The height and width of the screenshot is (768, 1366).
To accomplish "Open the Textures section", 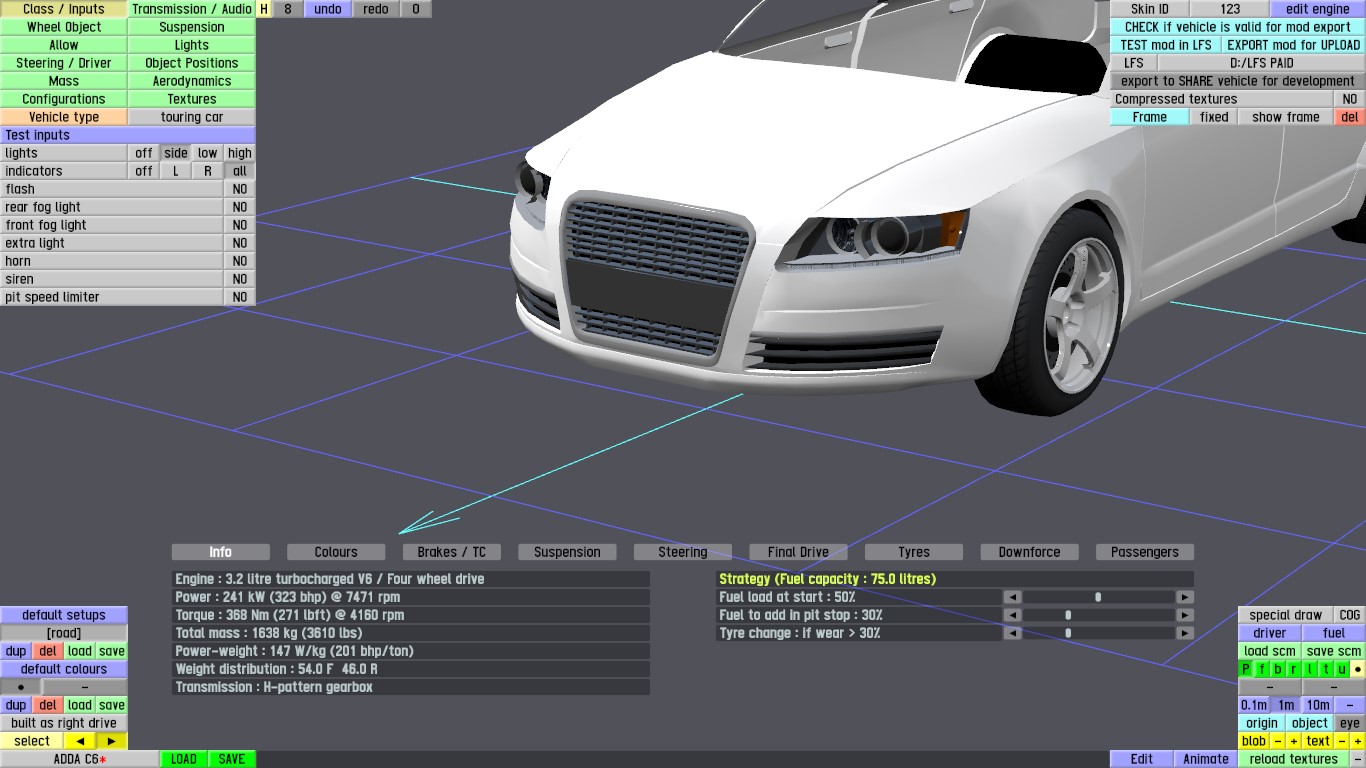I will (x=192, y=99).
